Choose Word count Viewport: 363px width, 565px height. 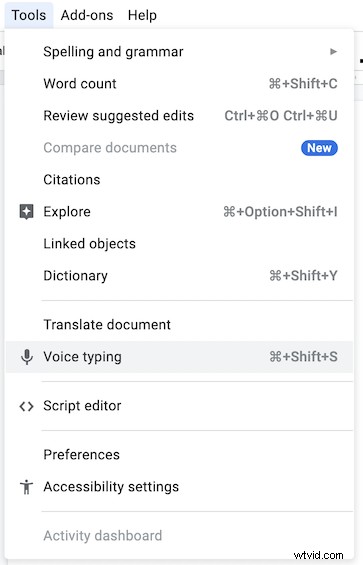[179, 84]
